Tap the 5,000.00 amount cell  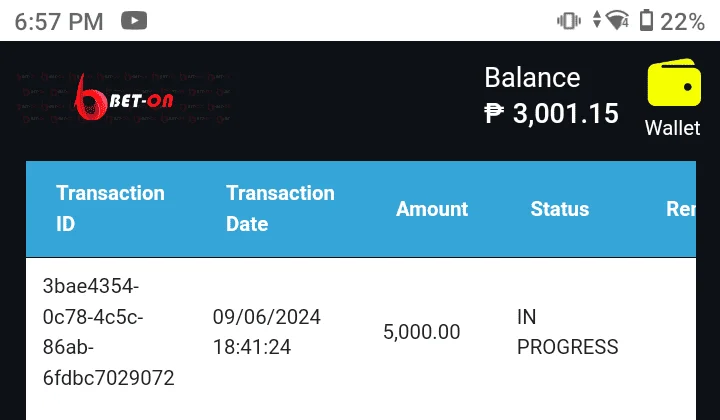click(x=422, y=332)
